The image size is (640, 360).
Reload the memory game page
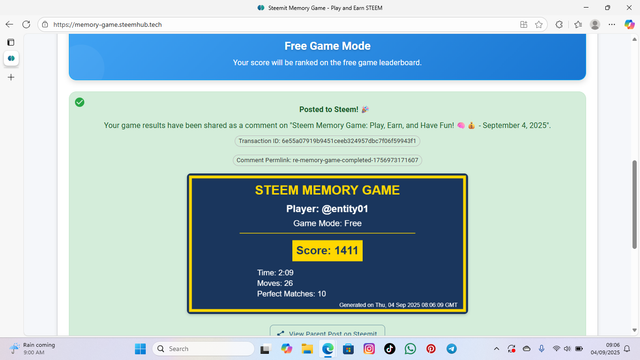[x=26, y=24]
